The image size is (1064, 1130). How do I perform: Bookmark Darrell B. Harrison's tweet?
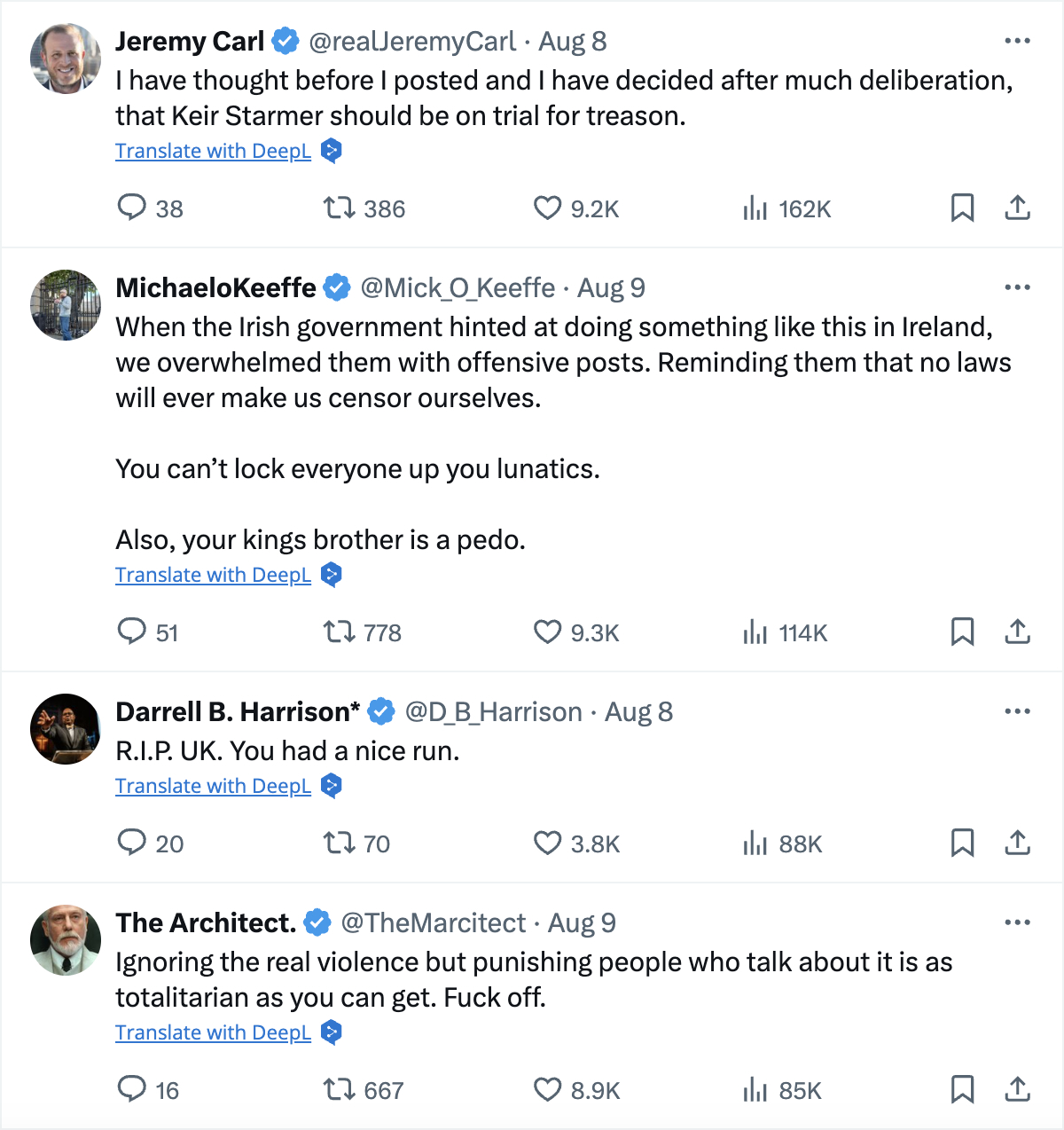click(962, 843)
